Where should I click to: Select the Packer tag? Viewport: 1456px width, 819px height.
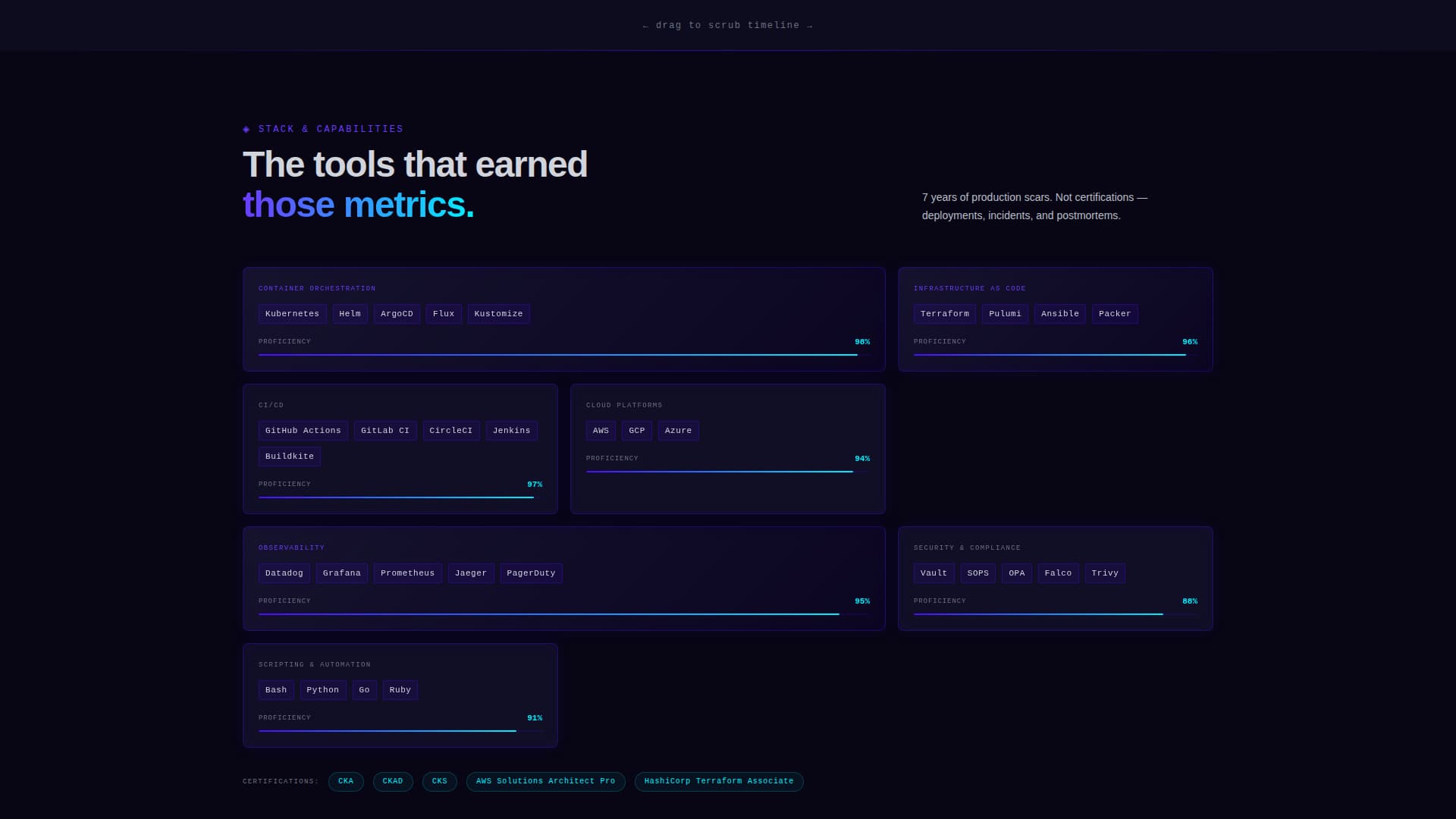tap(1115, 314)
